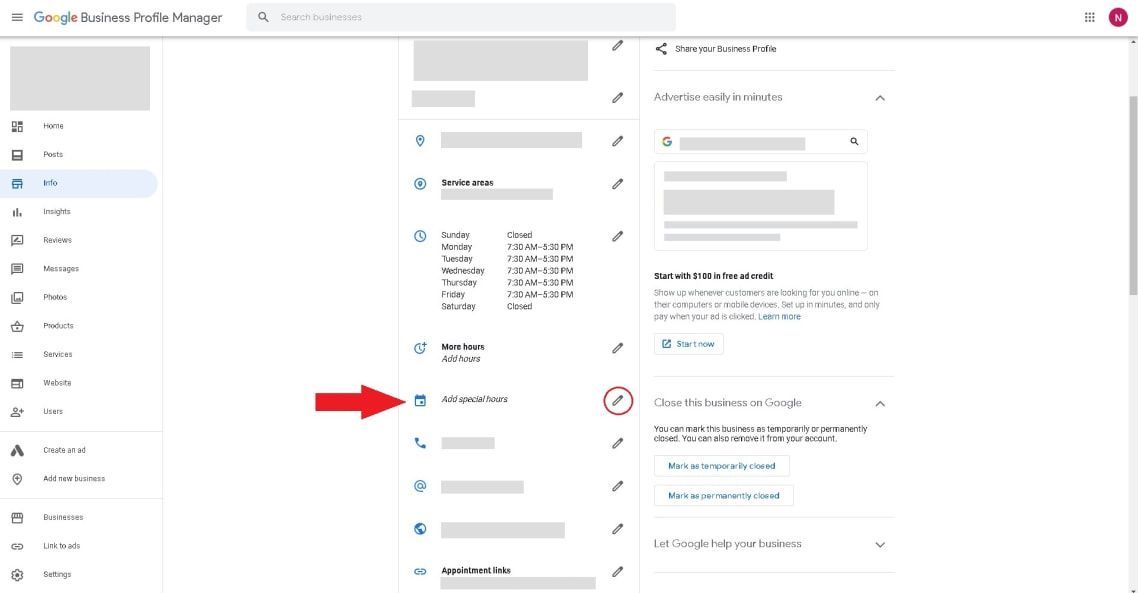Image resolution: width=1138 pixels, height=593 pixels.
Task: Edit business hours with the pencil icon
Action: (x=617, y=236)
